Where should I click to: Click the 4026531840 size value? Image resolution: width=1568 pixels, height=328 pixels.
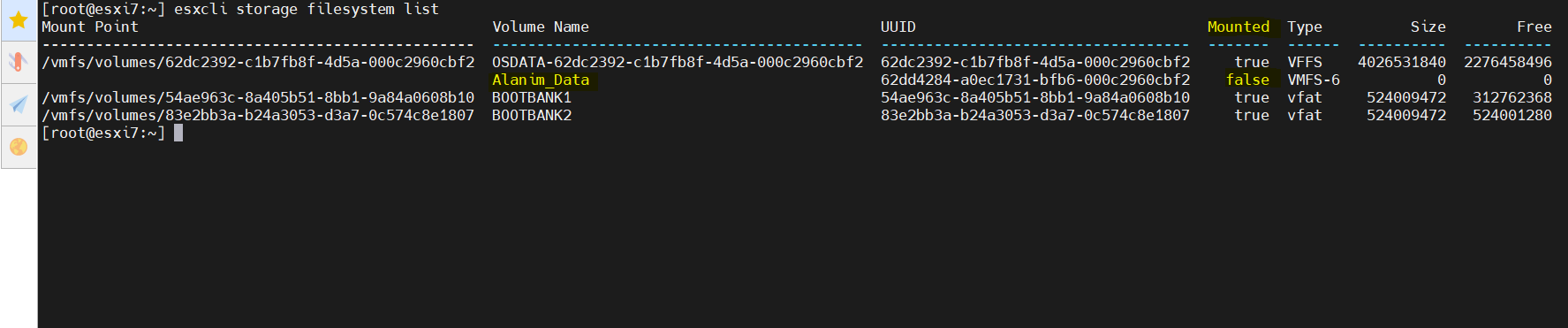point(1402,62)
